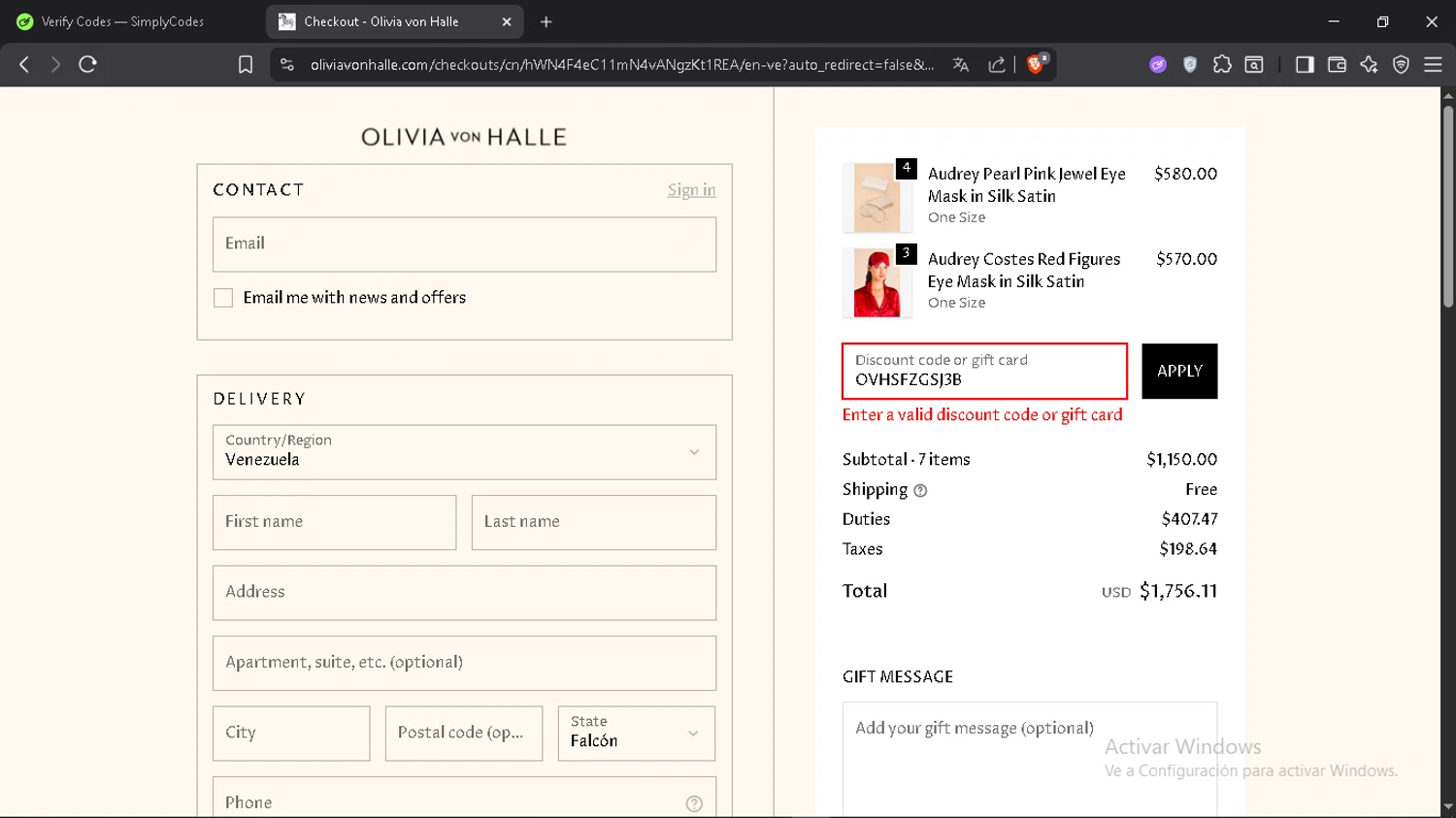1456x818 pixels.
Task: Click the scrollbar up arrow
Action: [x=1448, y=95]
